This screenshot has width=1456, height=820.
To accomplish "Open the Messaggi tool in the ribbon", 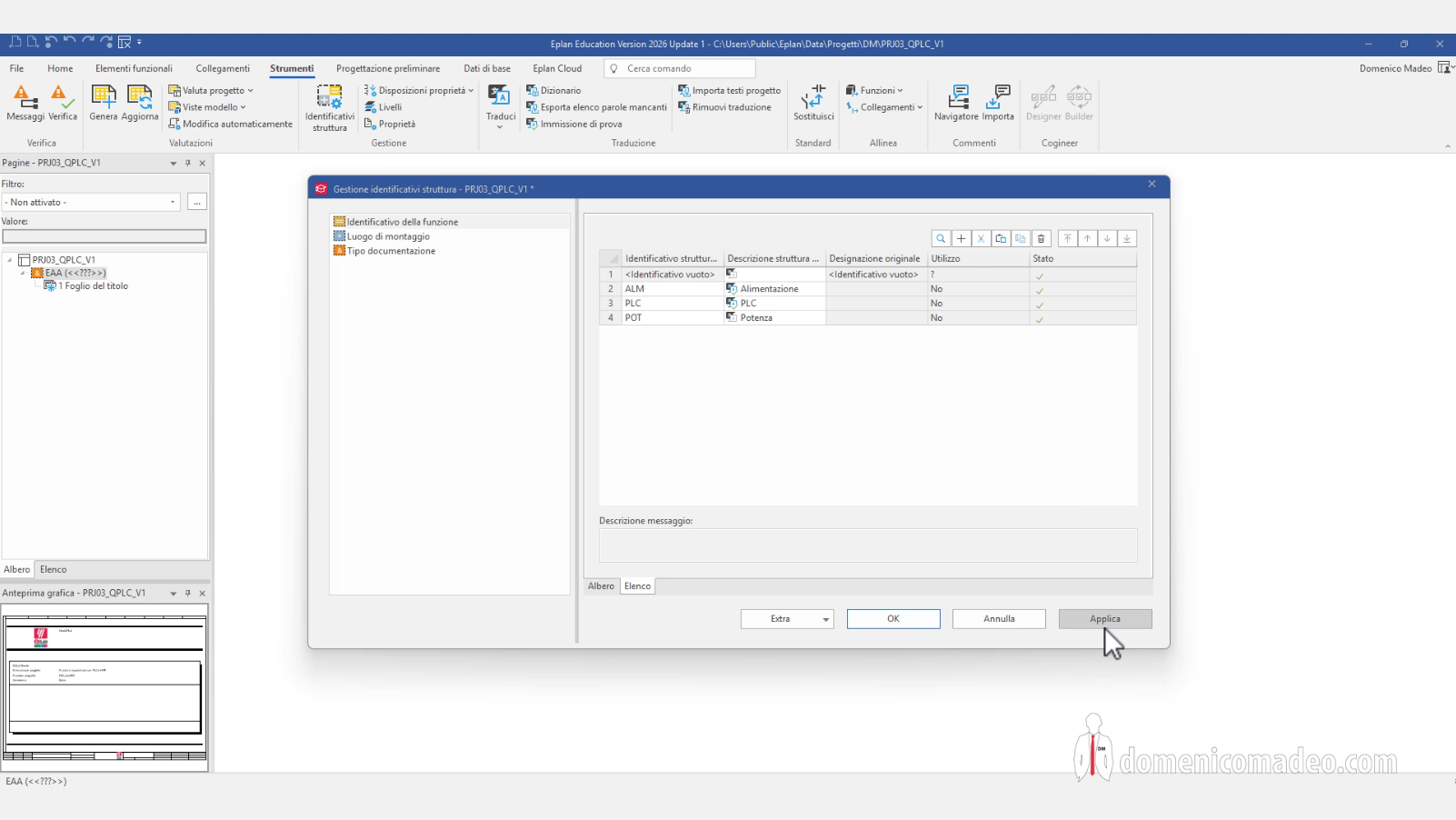I will pos(25,103).
